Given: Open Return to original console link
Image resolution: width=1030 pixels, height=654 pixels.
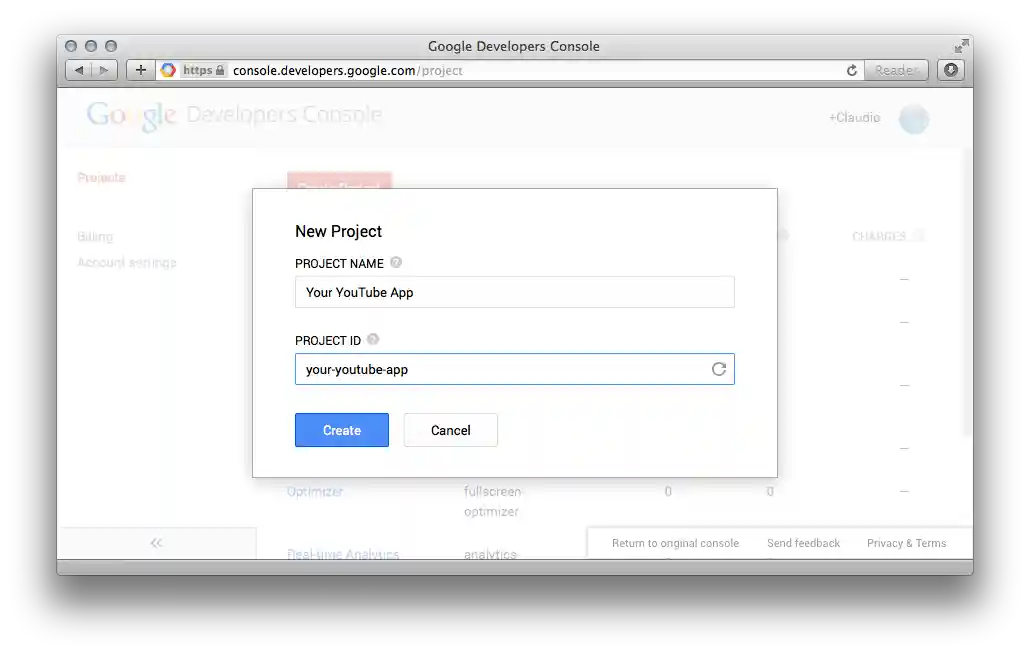Looking at the screenshot, I should (x=675, y=543).
